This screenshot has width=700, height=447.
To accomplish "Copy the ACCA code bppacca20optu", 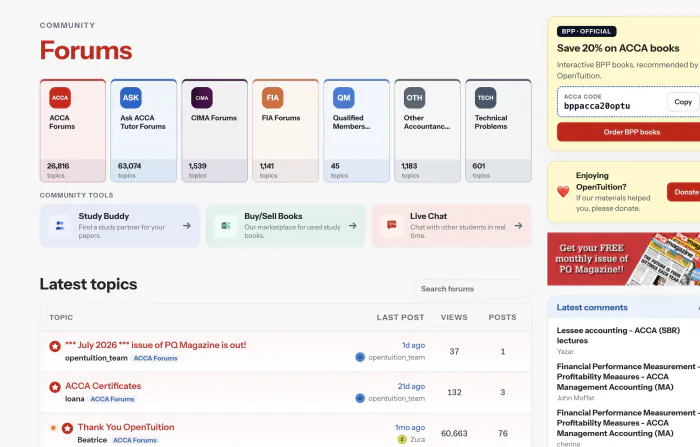I will pyautogui.click(x=683, y=102).
